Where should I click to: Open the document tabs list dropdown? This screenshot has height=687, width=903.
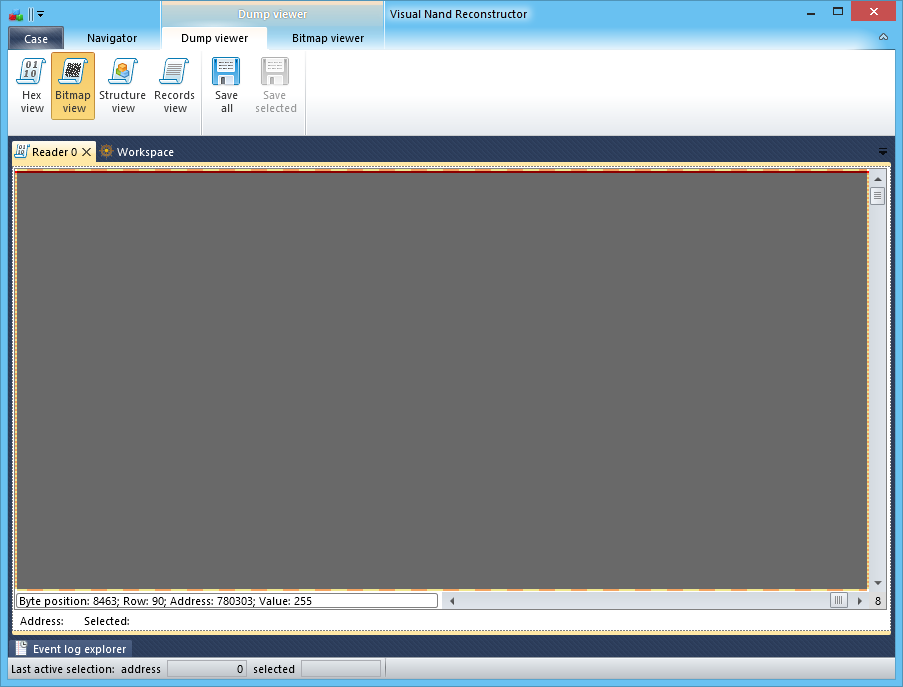pos(883,152)
